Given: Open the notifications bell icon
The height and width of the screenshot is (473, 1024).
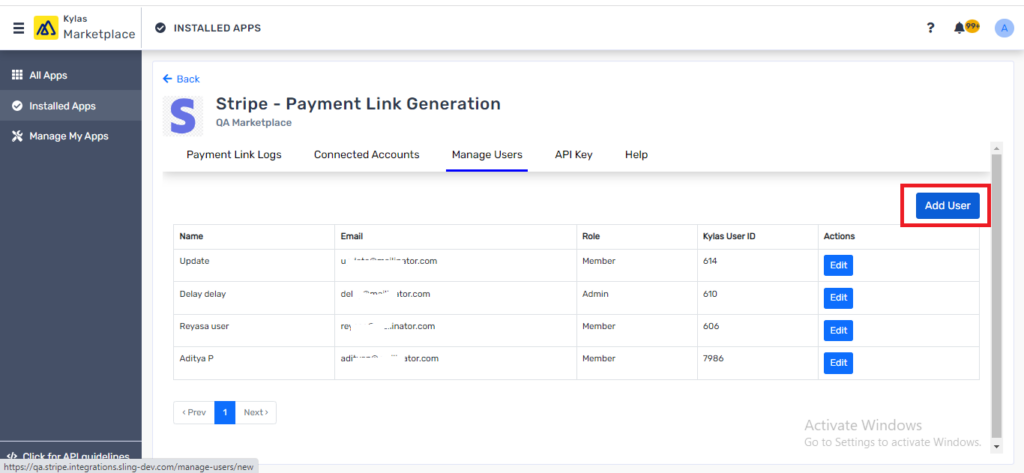Looking at the screenshot, I should pos(959,27).
